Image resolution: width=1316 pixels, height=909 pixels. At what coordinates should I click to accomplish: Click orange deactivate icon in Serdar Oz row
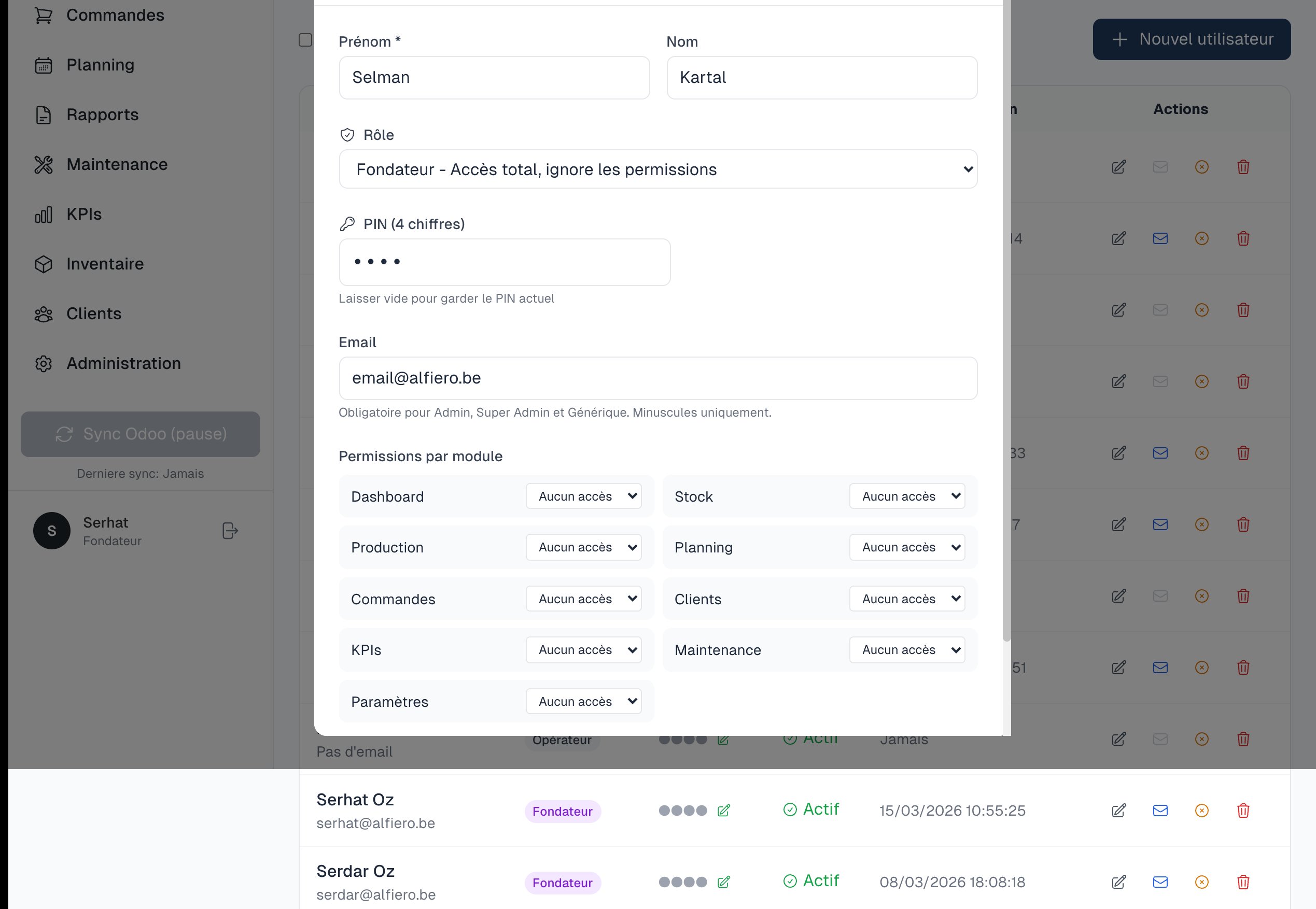click(x=1201, y=882)
